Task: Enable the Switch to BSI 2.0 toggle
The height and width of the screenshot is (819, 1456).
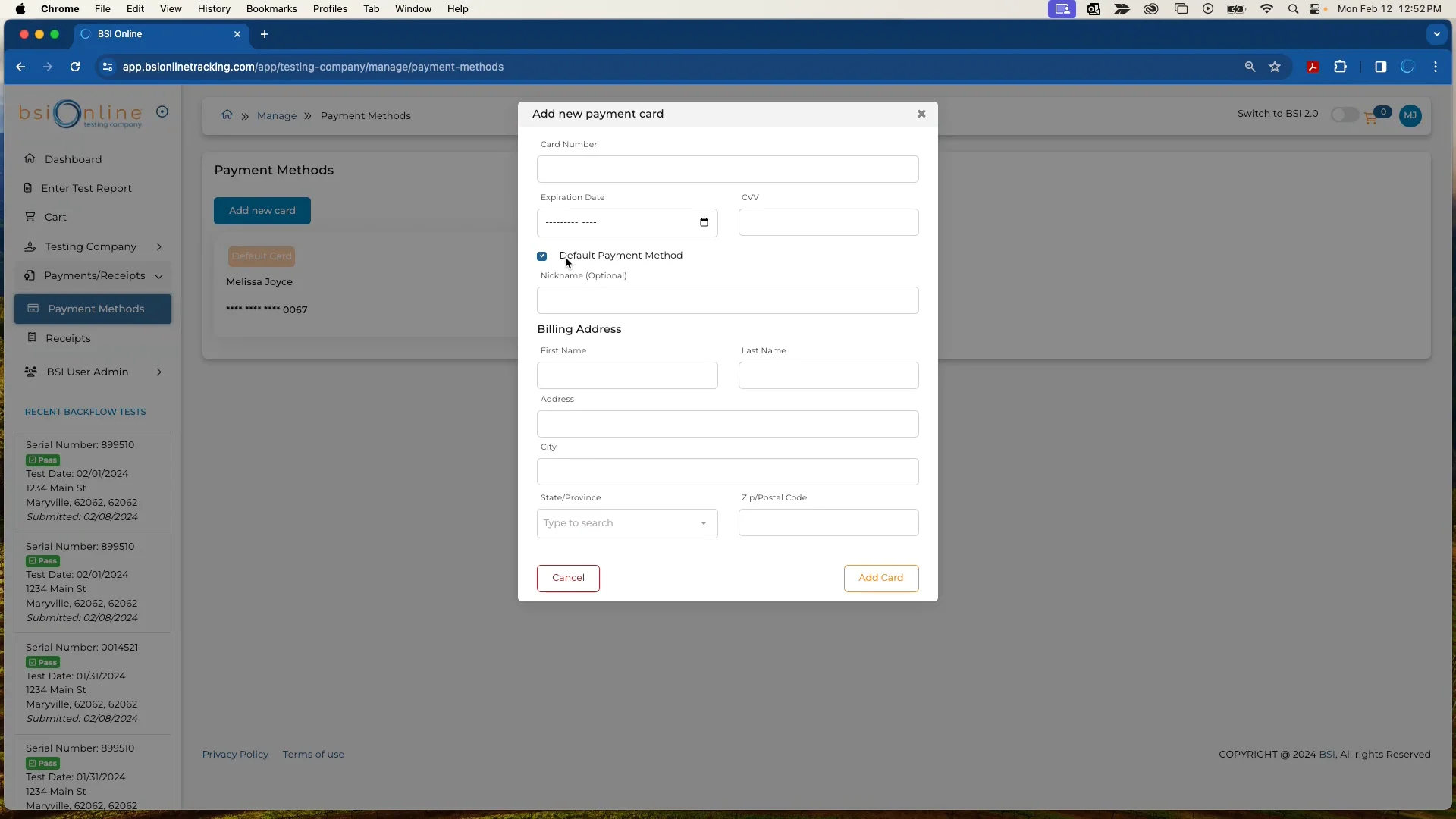Action: [1345, 115]
